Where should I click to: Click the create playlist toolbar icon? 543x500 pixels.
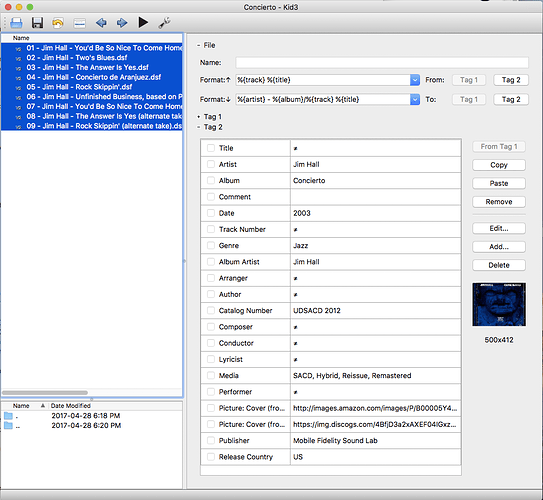[x=80, y=23]
